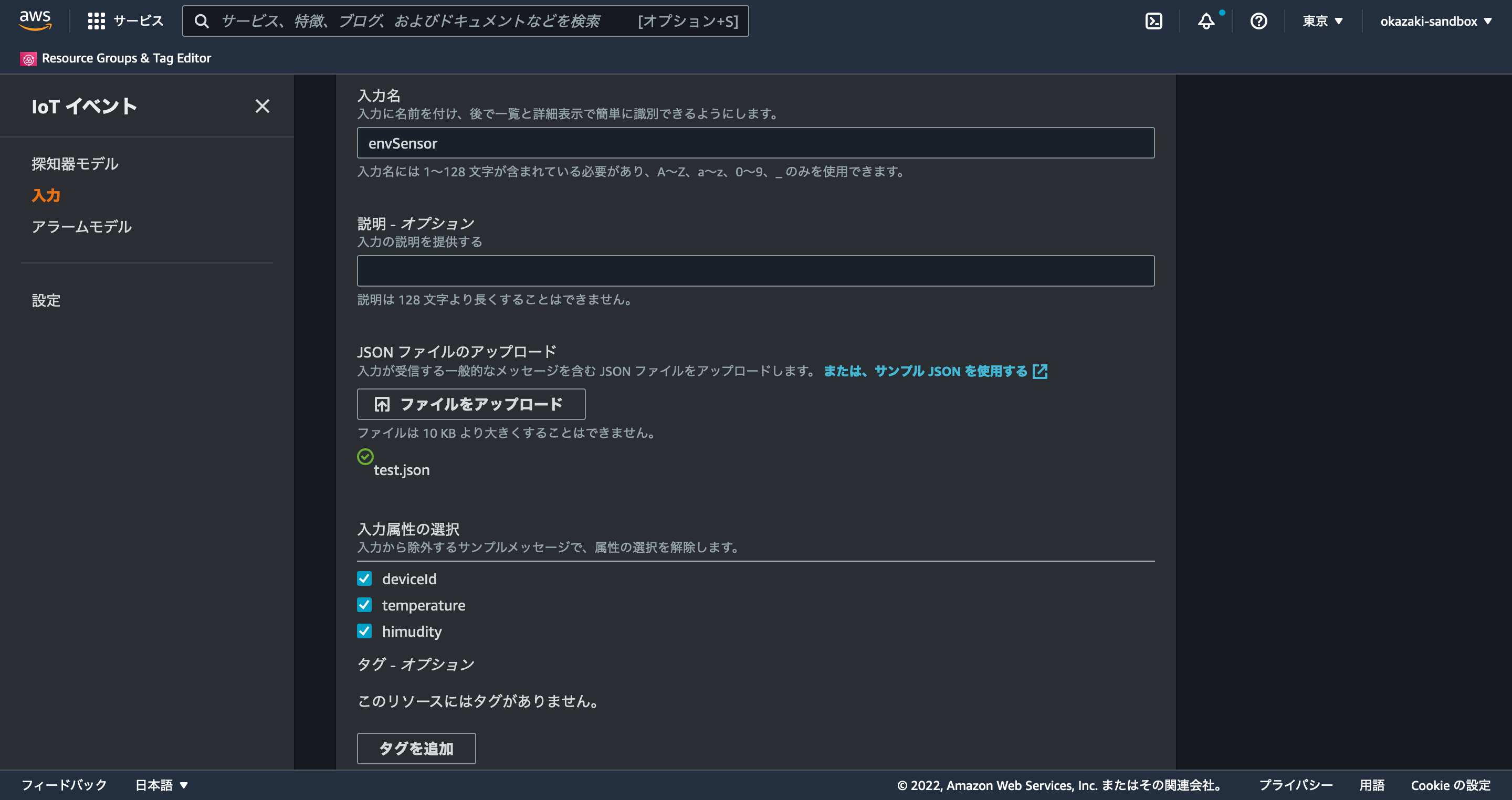Click the Resource Groups & Tag Editor icon
Screen dimensions: 1512x800
(28, 59)
